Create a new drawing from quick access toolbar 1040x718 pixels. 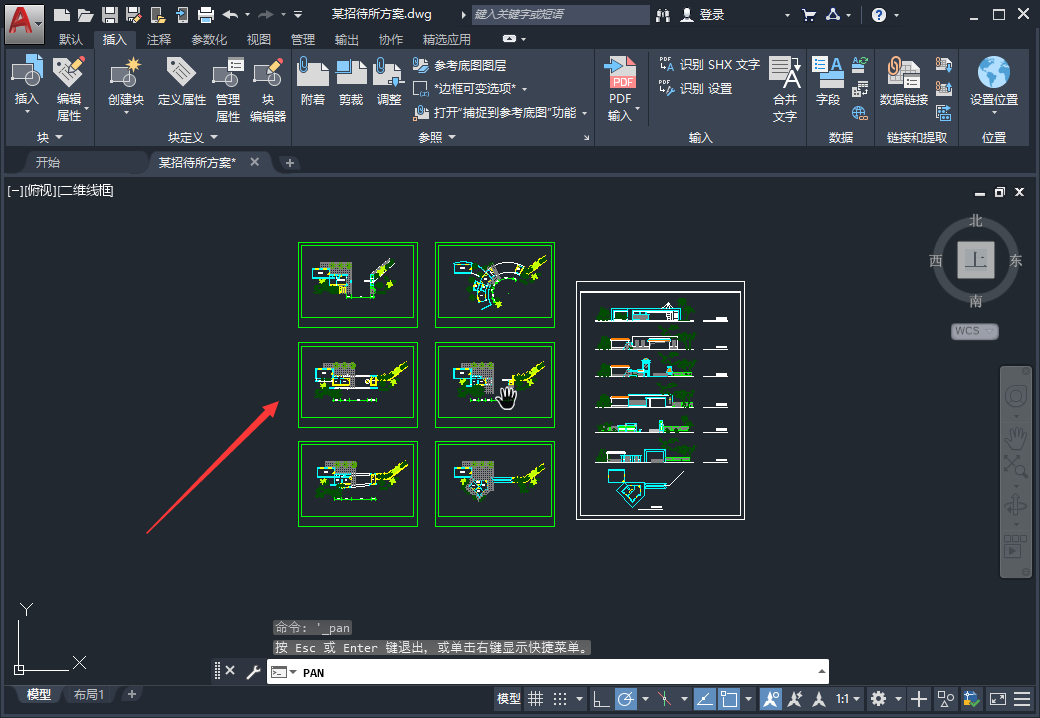tap(62, 15)
